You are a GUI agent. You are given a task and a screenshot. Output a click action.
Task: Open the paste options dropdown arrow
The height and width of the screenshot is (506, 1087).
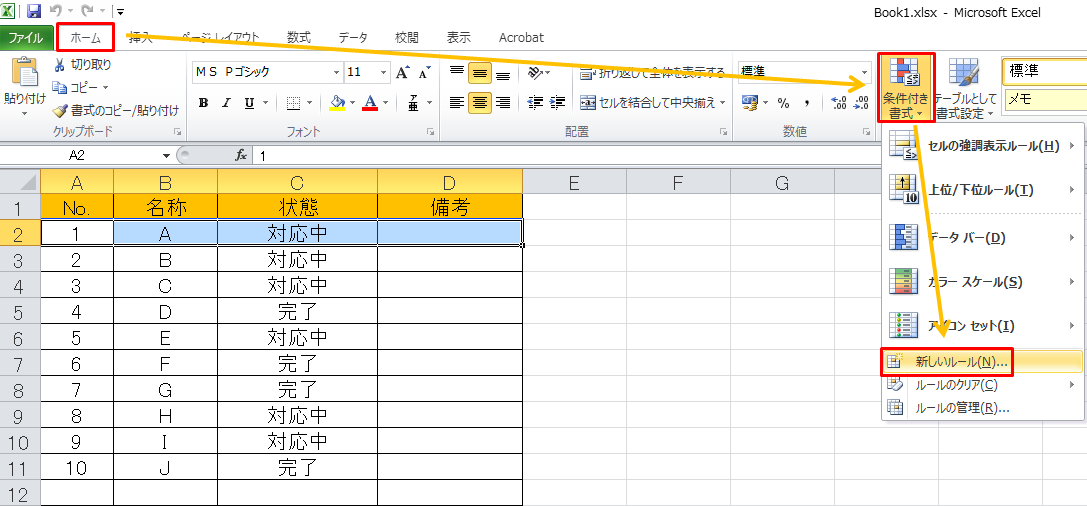tap(26, 112)
